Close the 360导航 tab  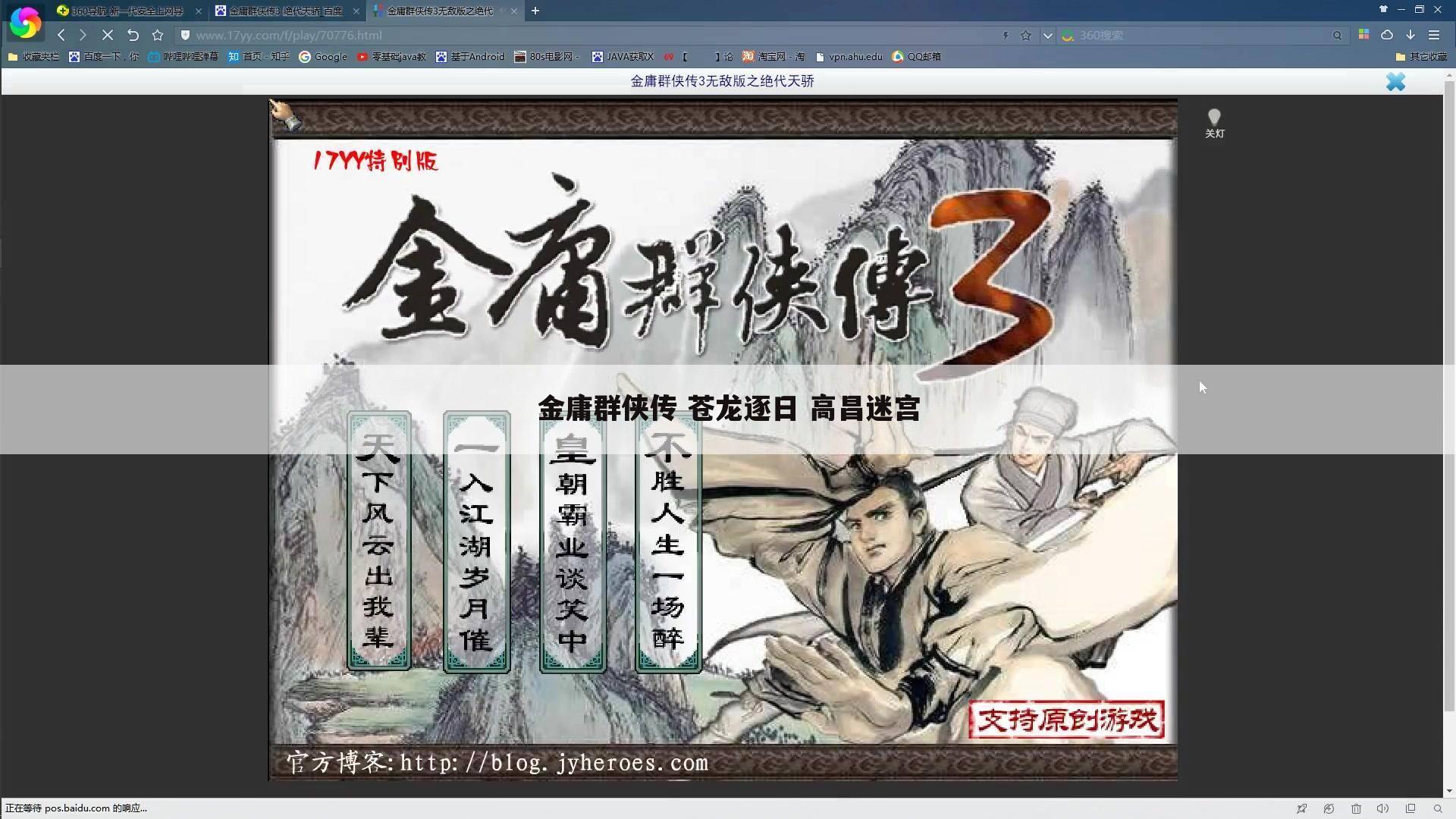pyautogui.click(x=199, y=11)
